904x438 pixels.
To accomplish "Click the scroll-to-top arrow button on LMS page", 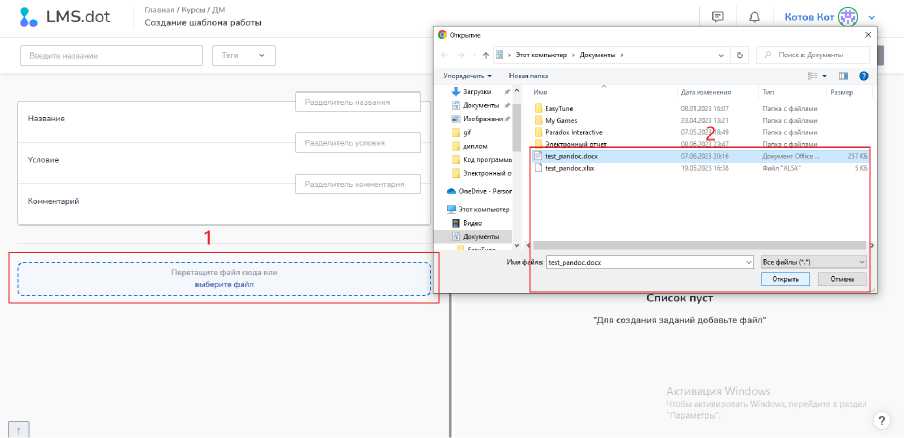I will [19, 430].
